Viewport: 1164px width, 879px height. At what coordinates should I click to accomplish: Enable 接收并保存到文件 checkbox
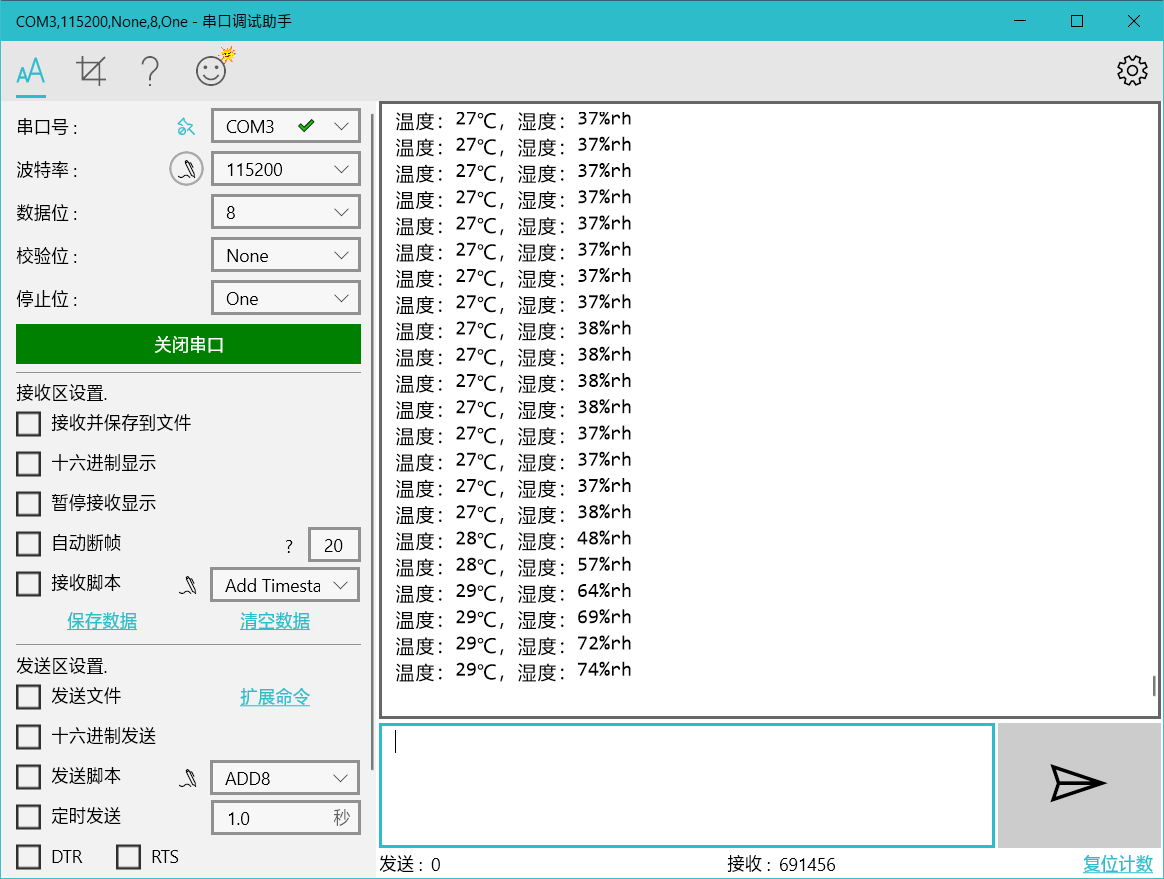pyautogui.click(x=28, y=424)
